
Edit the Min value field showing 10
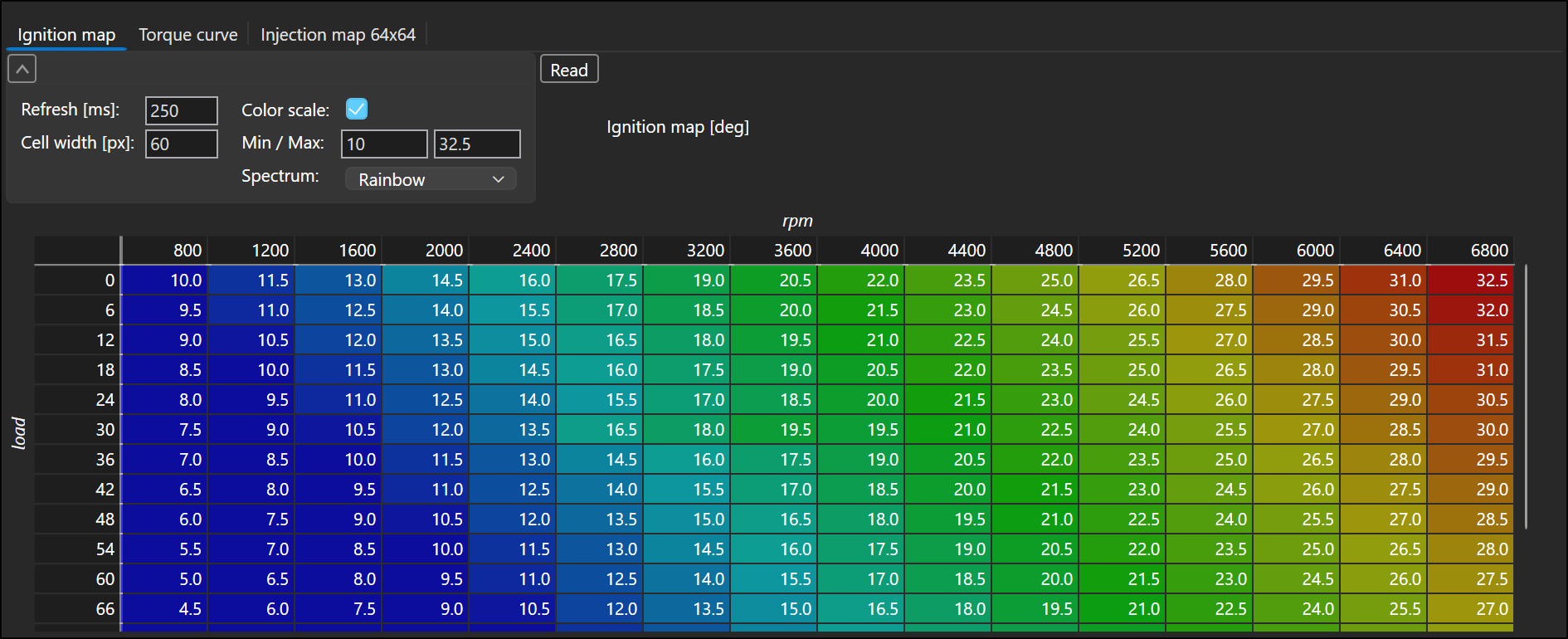[x=384, y=144]
